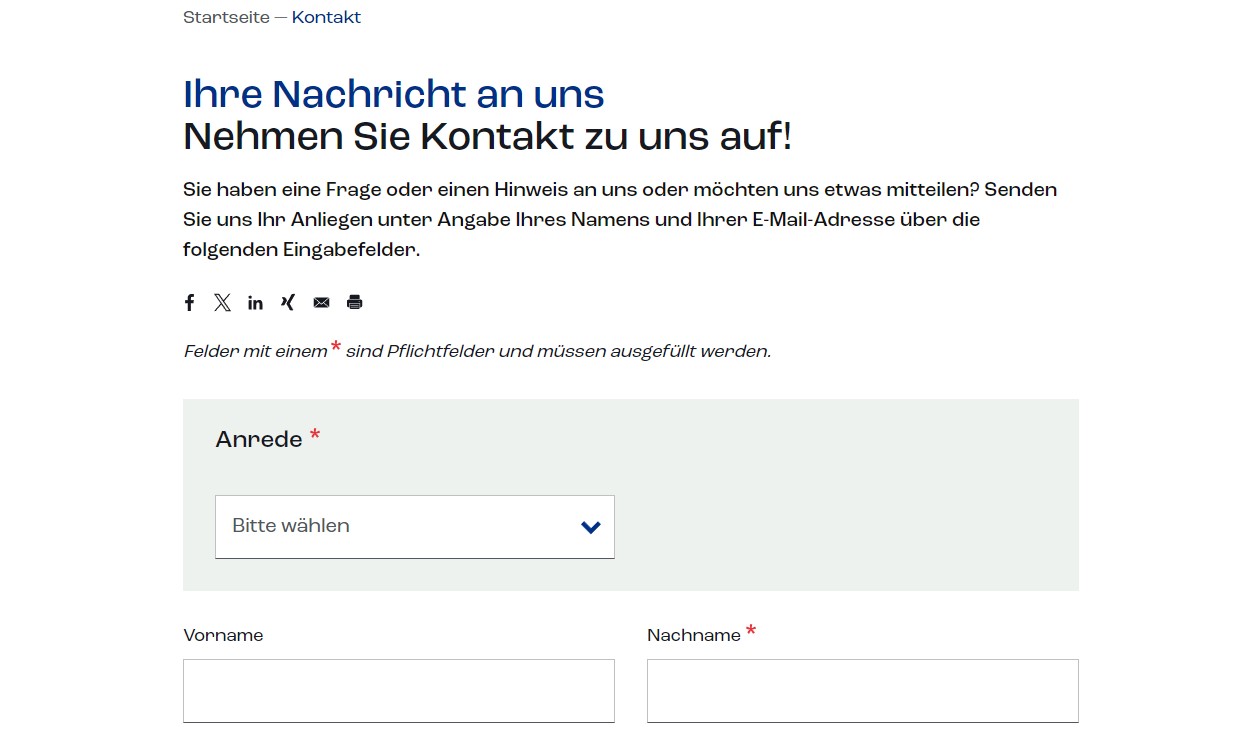Share the page on X (Twitter)
The width and height of the screenshot is (1252, 743).
point(222,302)
